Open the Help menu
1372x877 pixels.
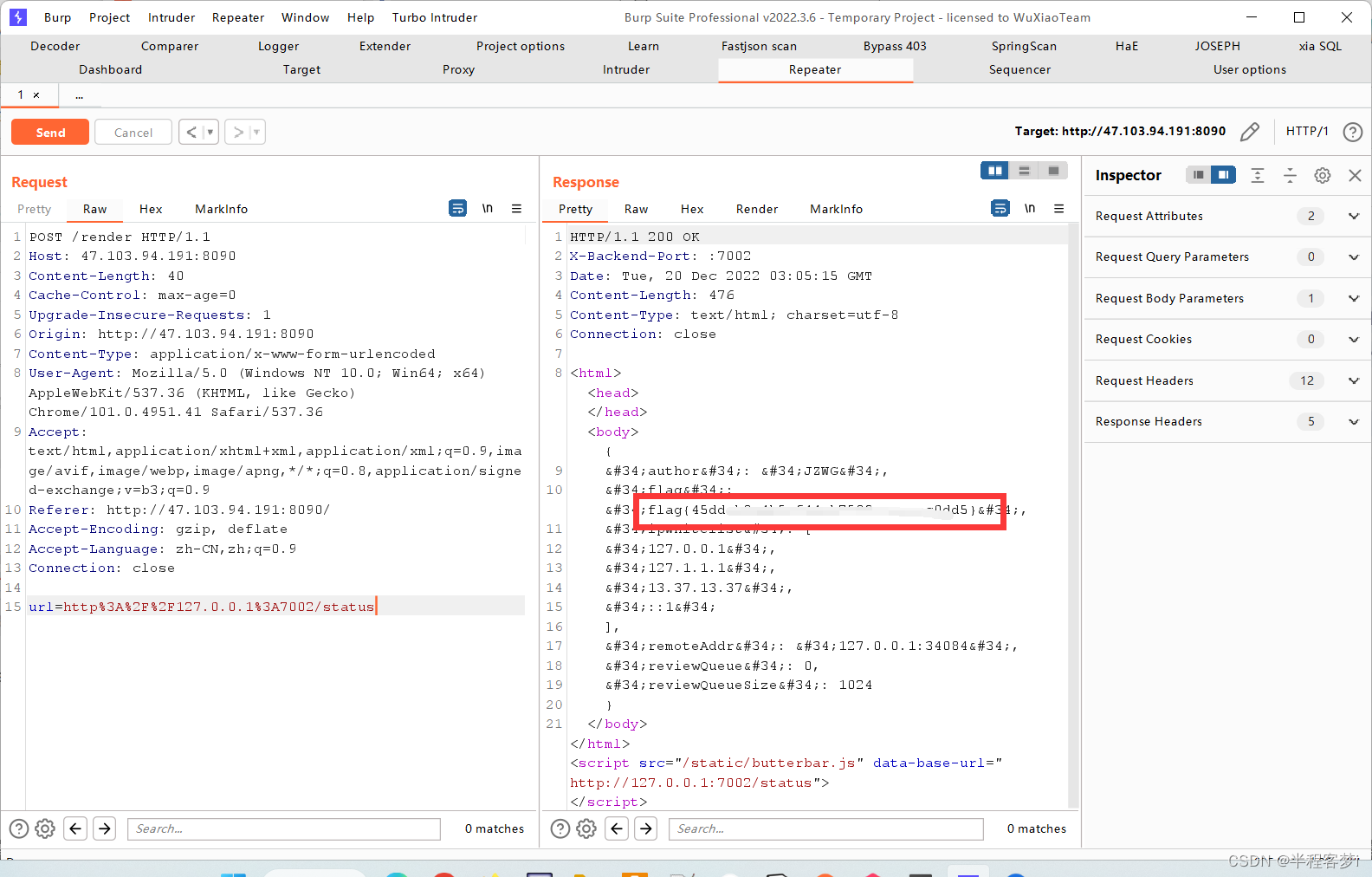[x=360, y=17]
